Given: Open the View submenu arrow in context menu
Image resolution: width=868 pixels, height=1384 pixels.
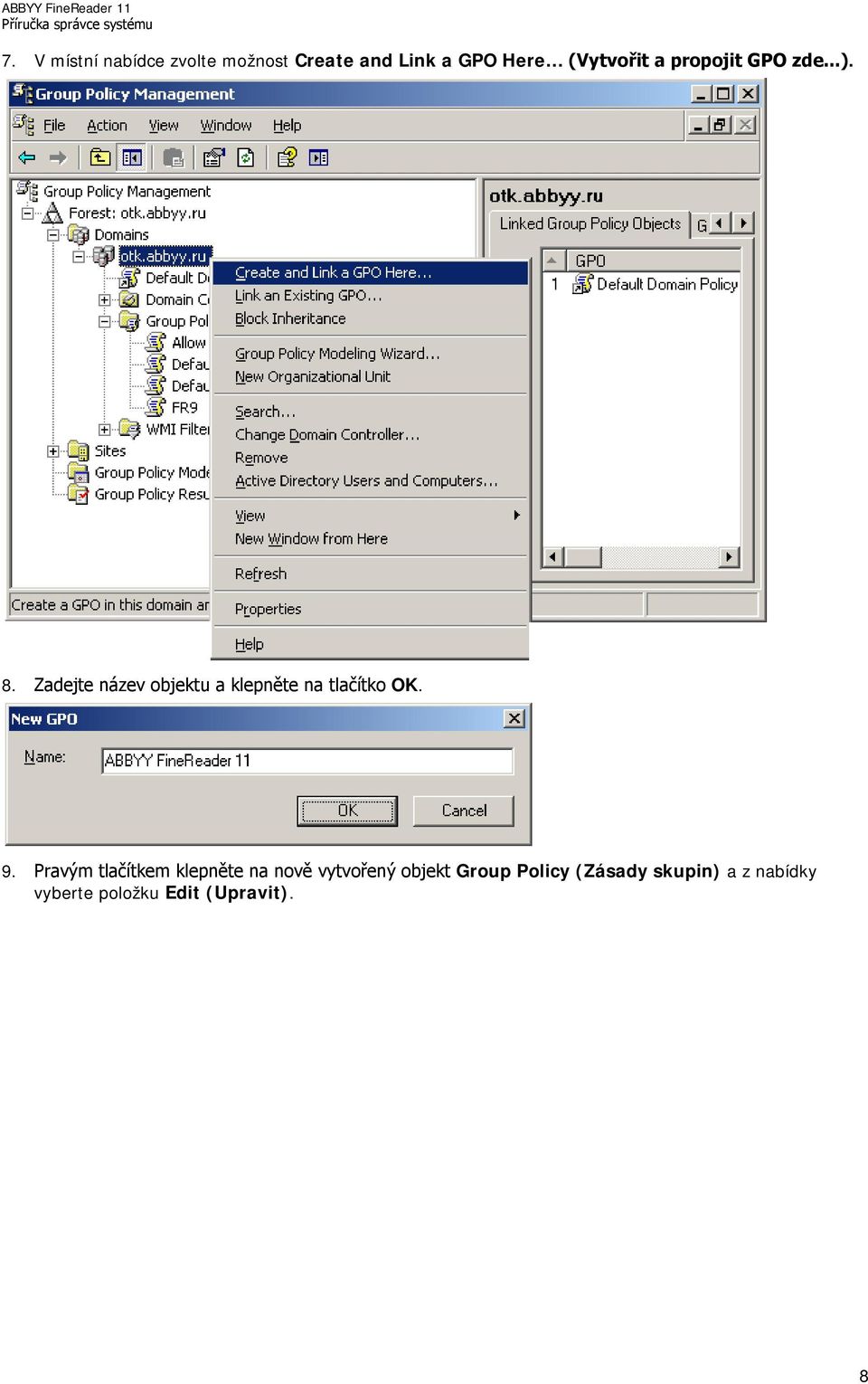Looking at the screenshot, I should (516, 516).
